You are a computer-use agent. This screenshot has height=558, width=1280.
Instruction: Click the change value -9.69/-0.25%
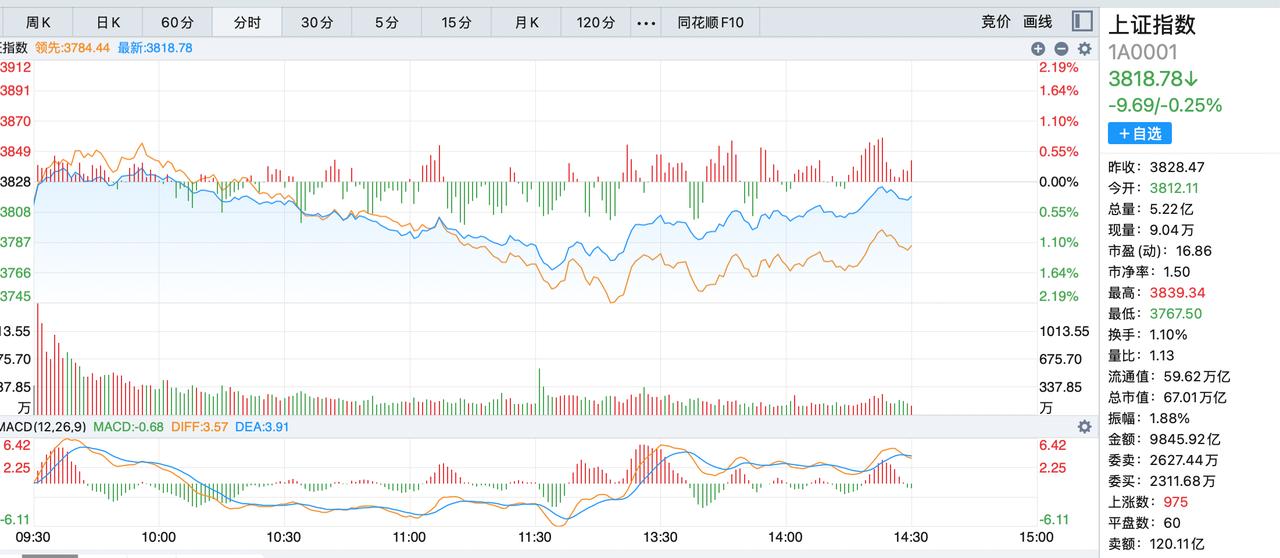click(x=1165, y=105)
